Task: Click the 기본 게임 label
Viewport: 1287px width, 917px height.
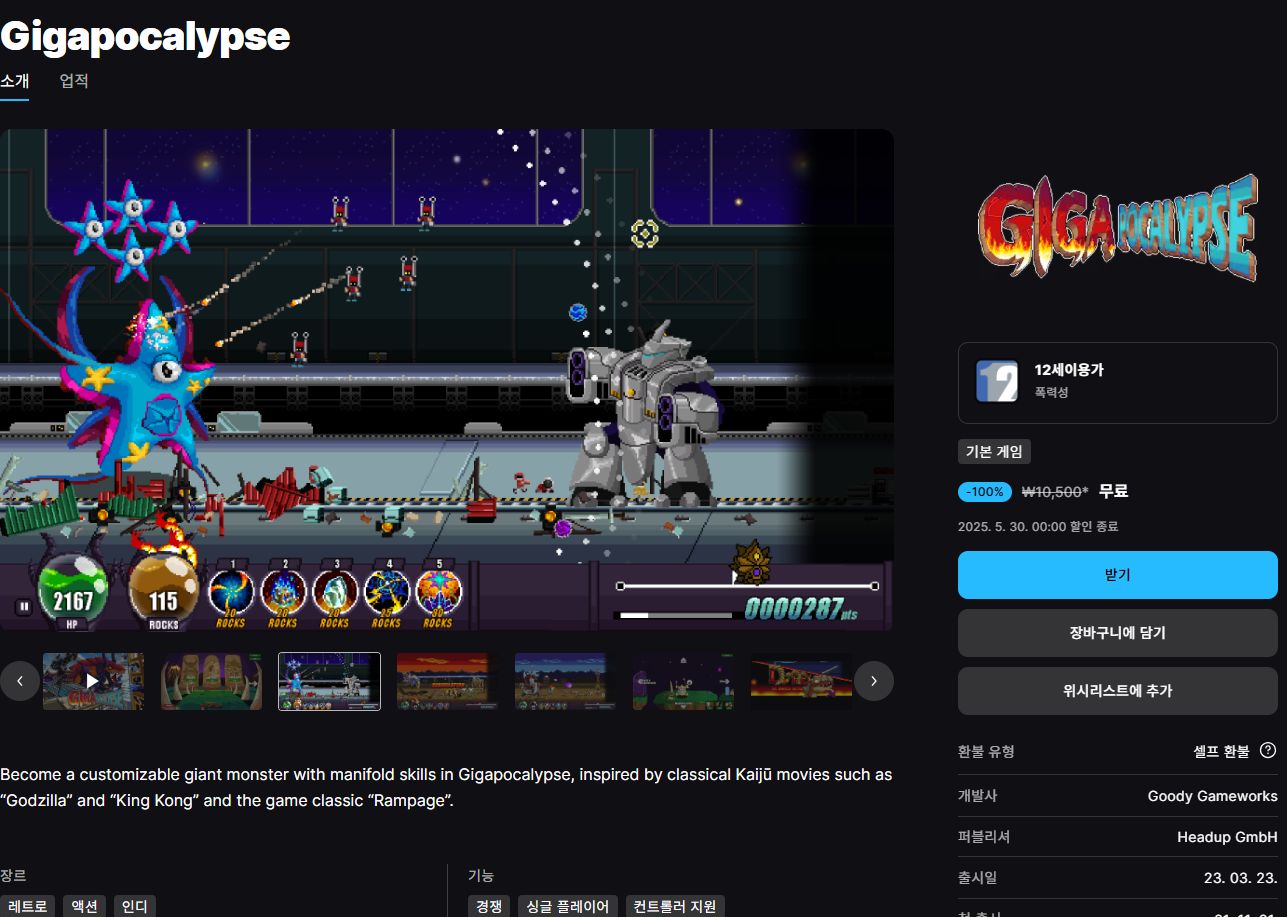Action: 994,452
